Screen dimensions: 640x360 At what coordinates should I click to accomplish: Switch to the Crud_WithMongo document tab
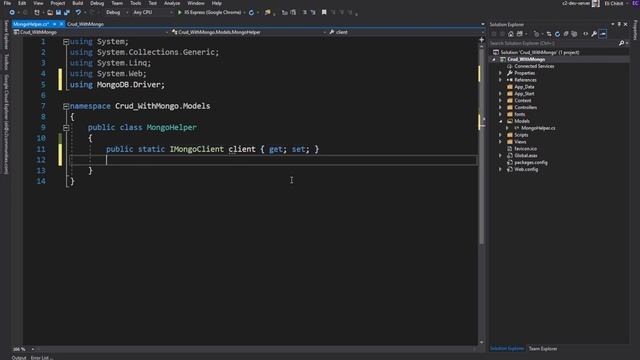tap(85, 24)
